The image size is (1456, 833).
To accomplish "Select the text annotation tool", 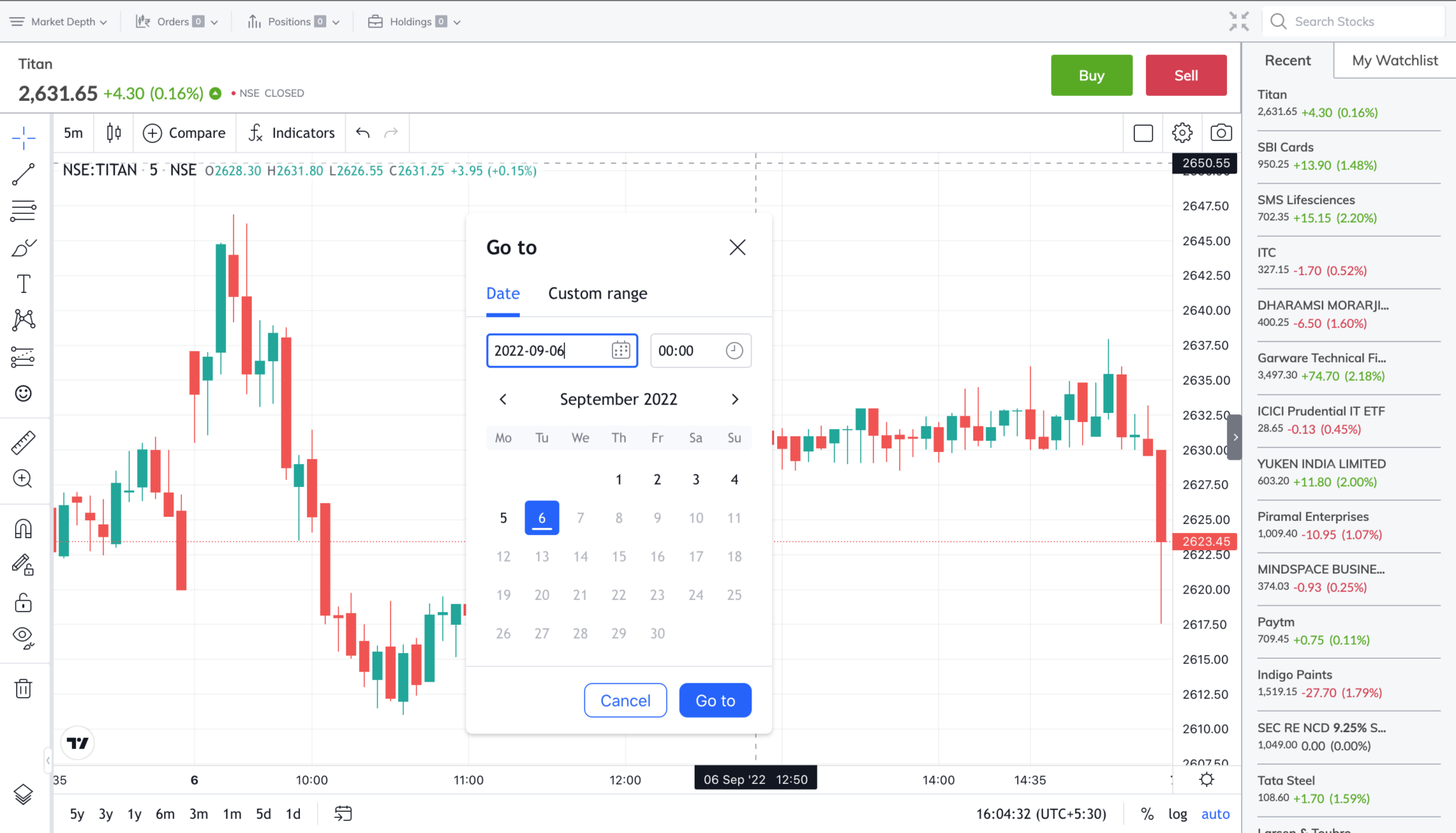I will [23, 283].
